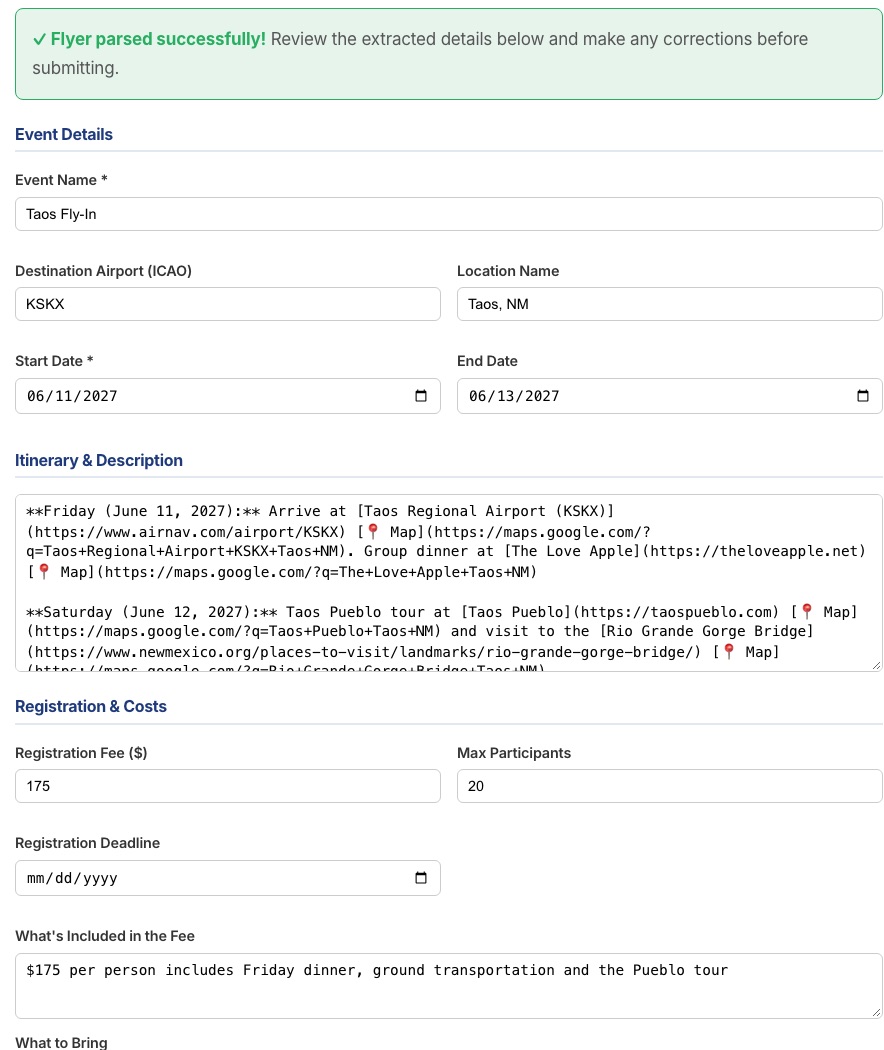Click the "Flyer parsed successfully!" message
This screenshot has width=884, height=1050.
click(x=158, y=39)
